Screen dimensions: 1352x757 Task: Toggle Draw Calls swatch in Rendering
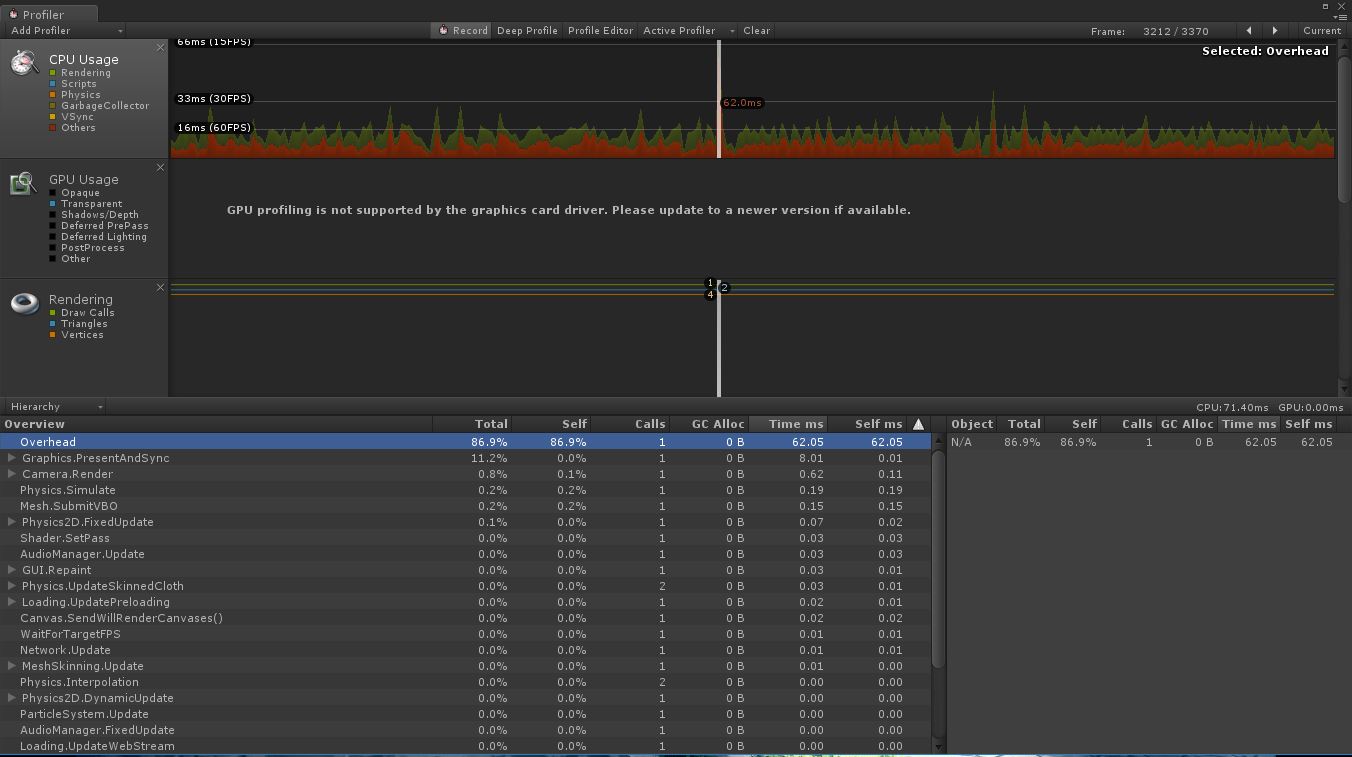[53, 313]
